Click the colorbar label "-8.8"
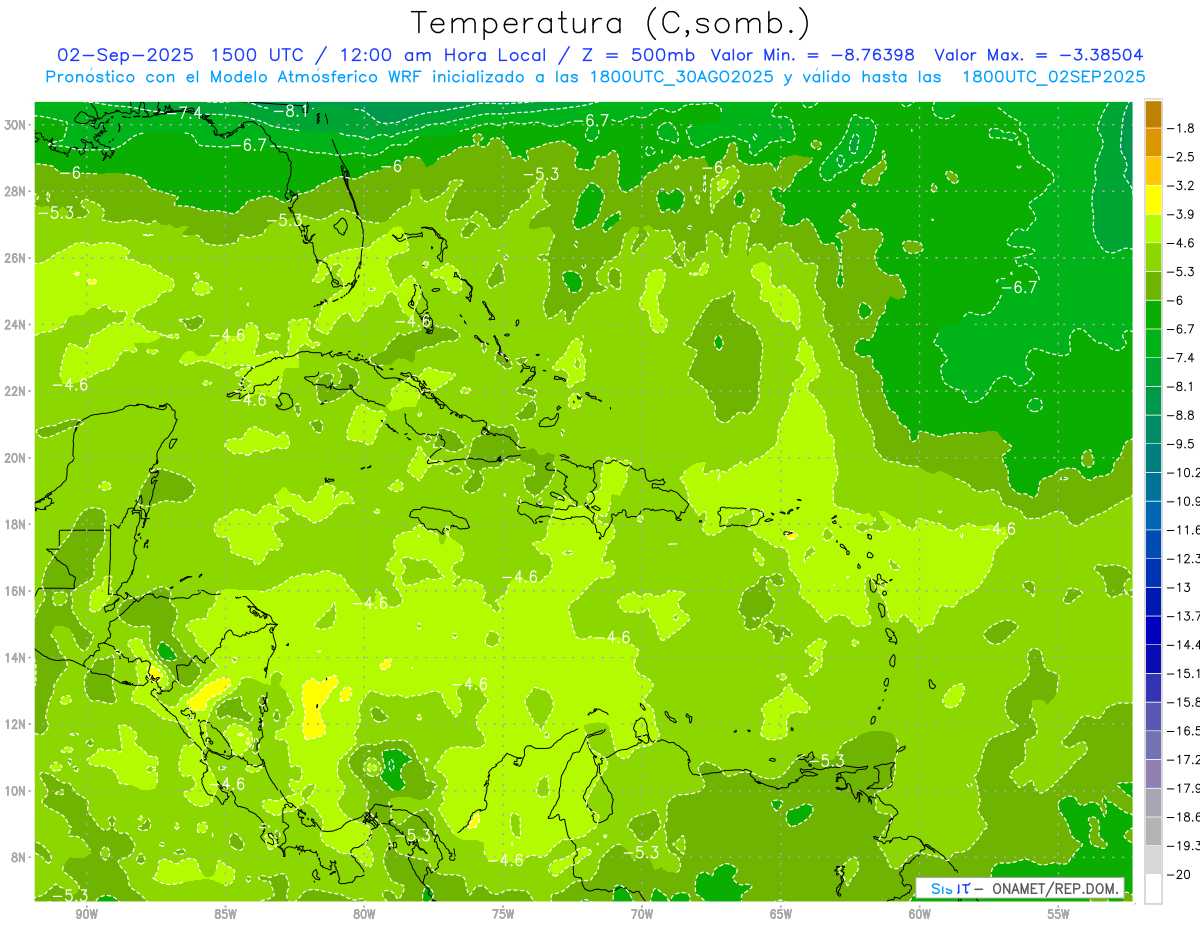Viewport: 1200px width, 927px height. point(1182,415)
